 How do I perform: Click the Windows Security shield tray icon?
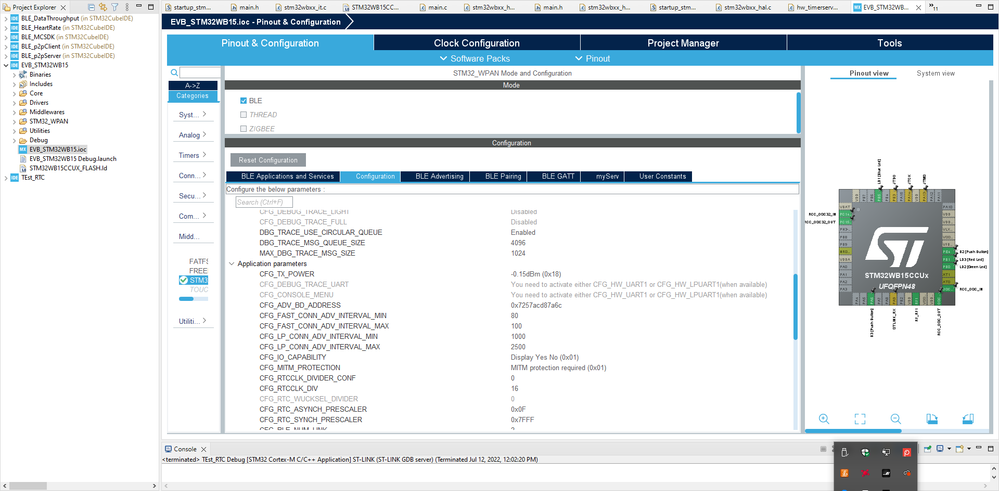pyautogui.click(x=865, y=452)
